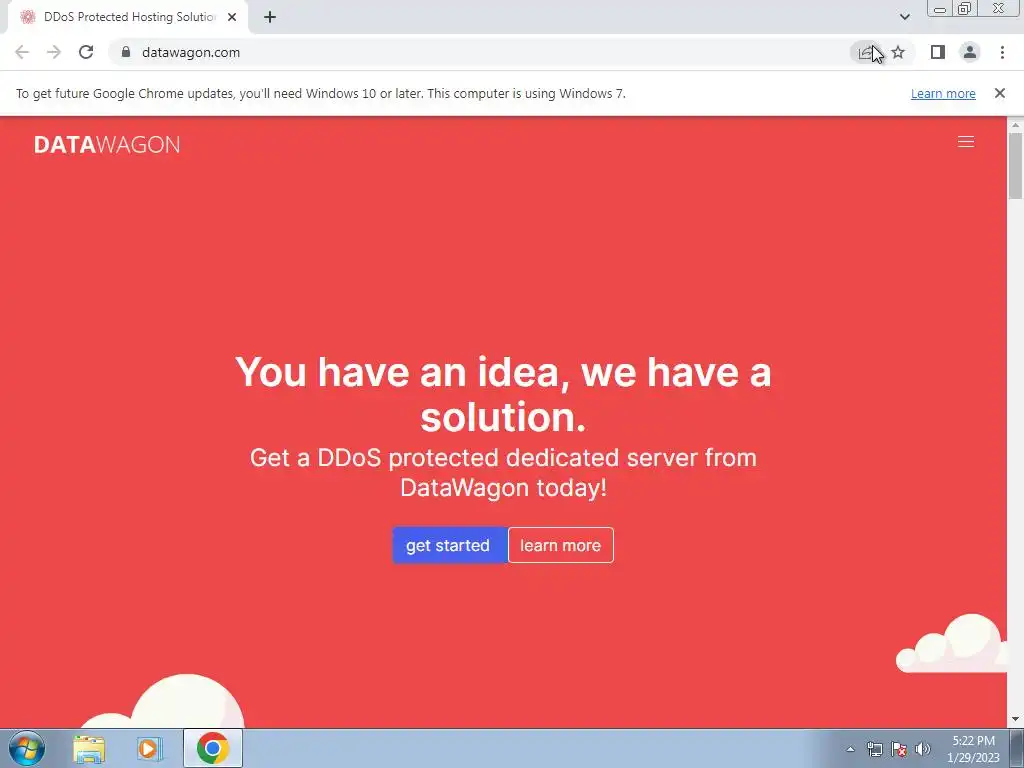The height and width of the screenshot is (768, 1024).
Task: Close the DDoS Protected Hosting tab
Action: [232, 17]
